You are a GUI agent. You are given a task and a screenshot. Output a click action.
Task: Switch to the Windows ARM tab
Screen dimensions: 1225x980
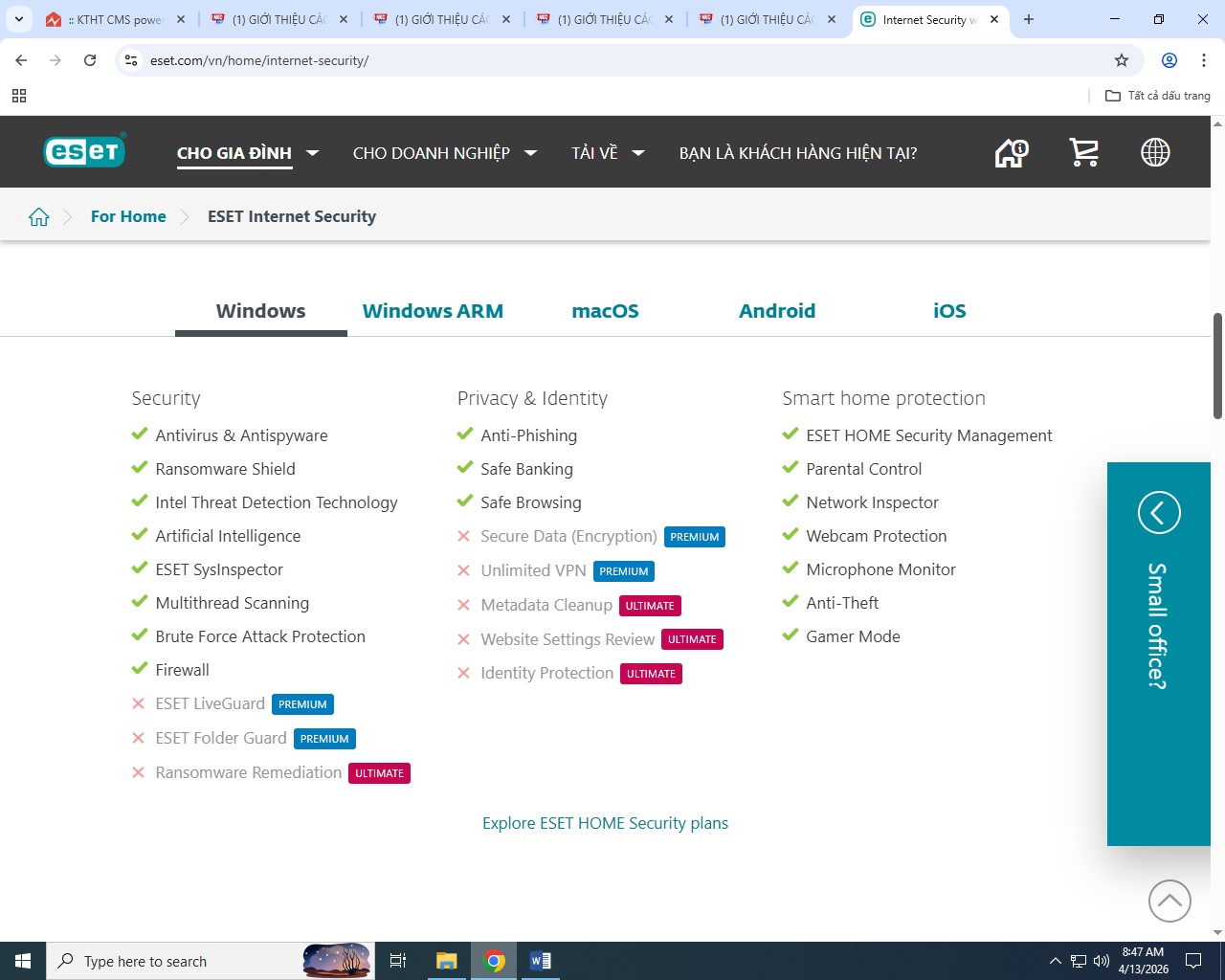pos(433,311)
